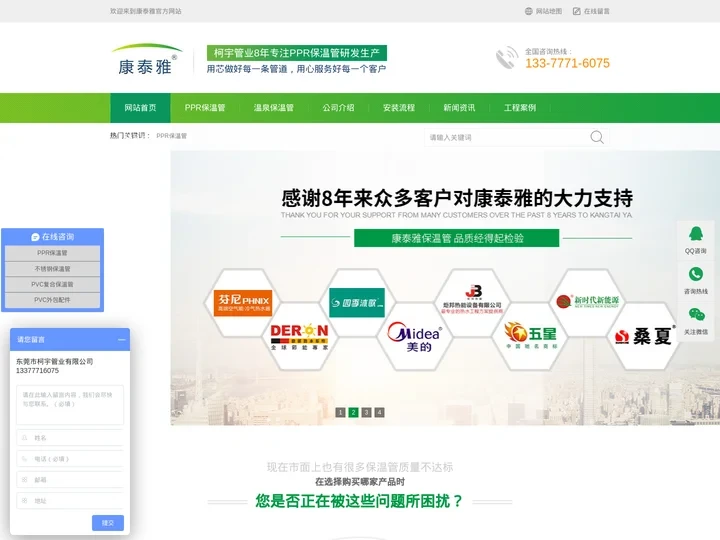Click the 网站地图 link
This screenshot has height=540, width=720.
click(x=549, y=11)
